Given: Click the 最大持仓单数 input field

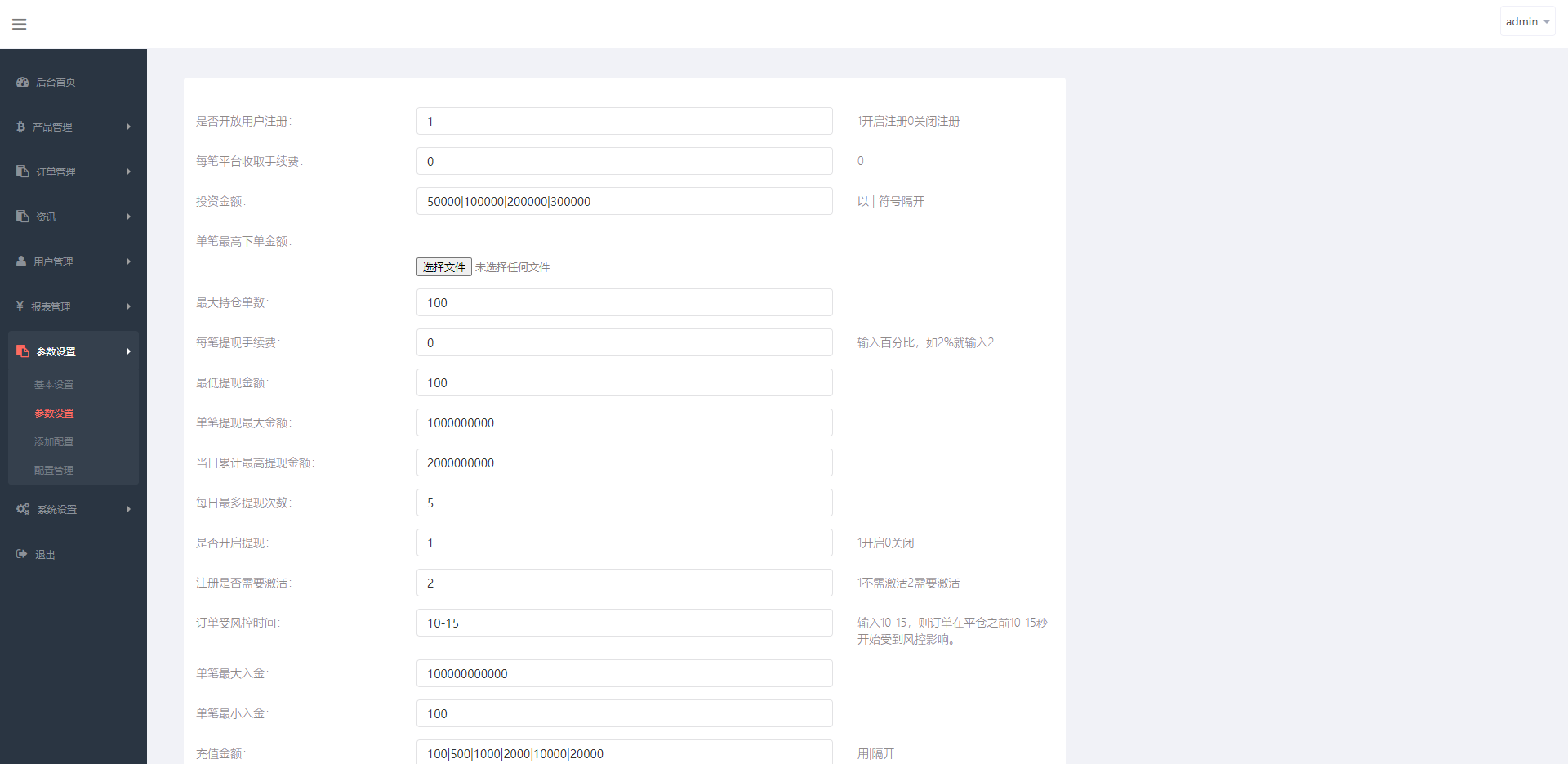Looking at the screenshot, I should coord(625,302).
